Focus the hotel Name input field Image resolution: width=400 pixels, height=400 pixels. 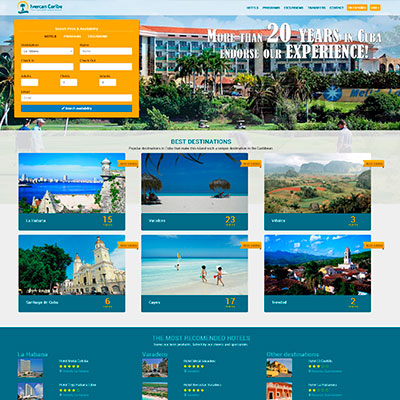tap(106, 51)
